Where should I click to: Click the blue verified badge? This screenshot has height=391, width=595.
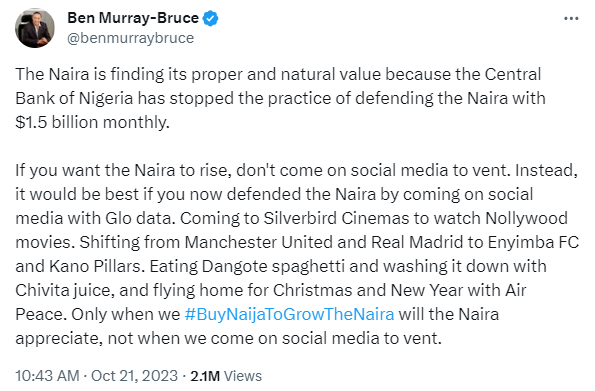[210, 18]
